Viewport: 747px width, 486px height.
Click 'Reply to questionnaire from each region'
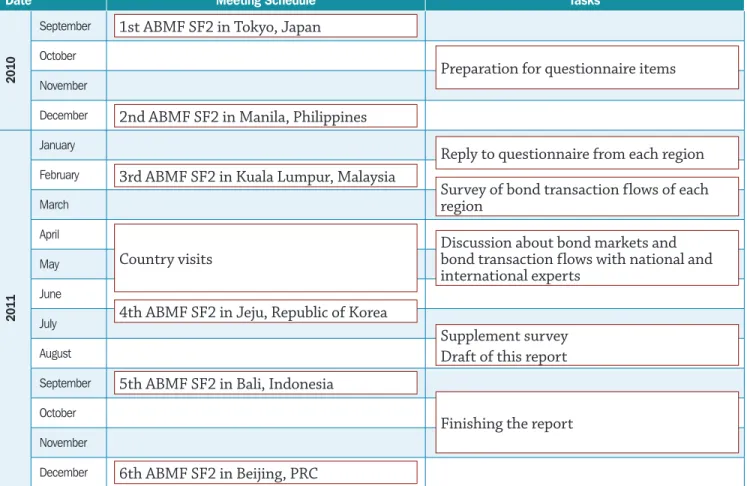click(587, 153)
